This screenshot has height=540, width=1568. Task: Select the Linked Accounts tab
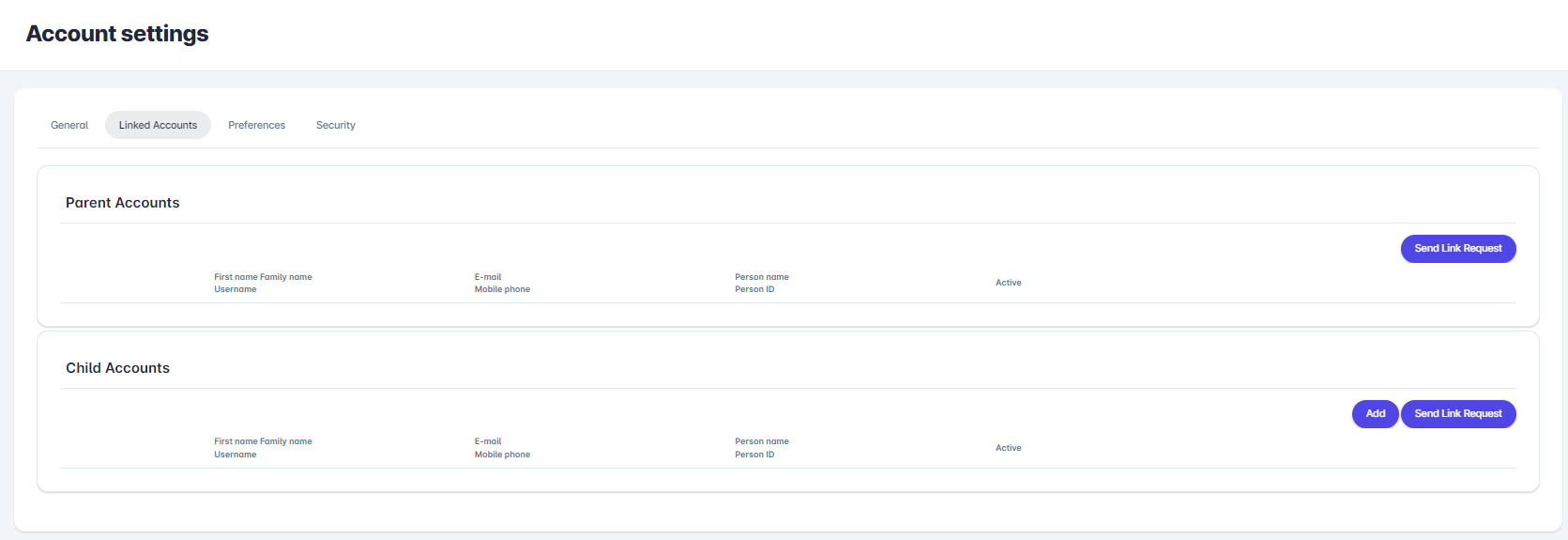tap(158, 125)
